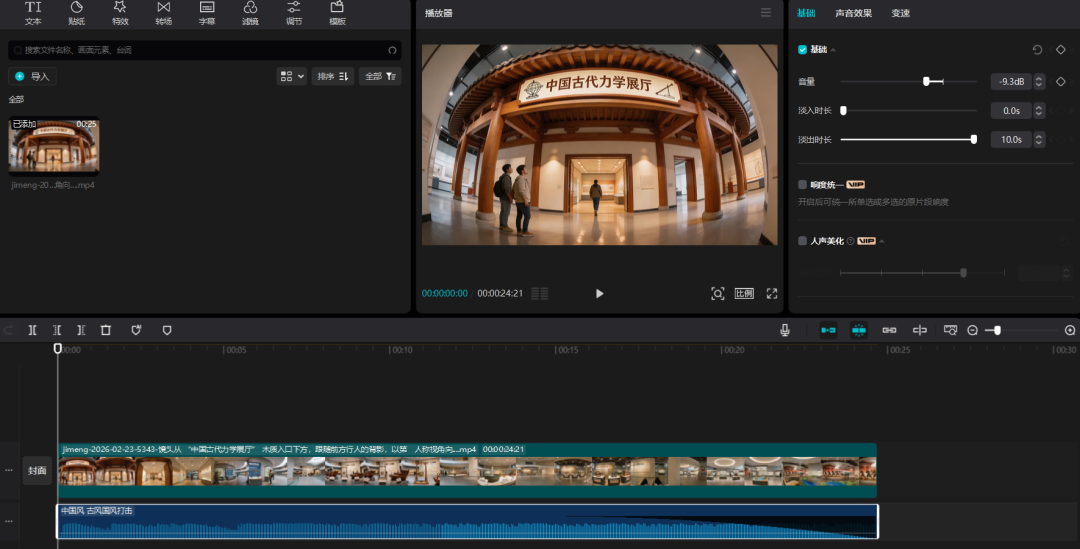Click the 音量 volume slider handle
The height and width of the screenshot is (549, 1080).
(927, 81)
